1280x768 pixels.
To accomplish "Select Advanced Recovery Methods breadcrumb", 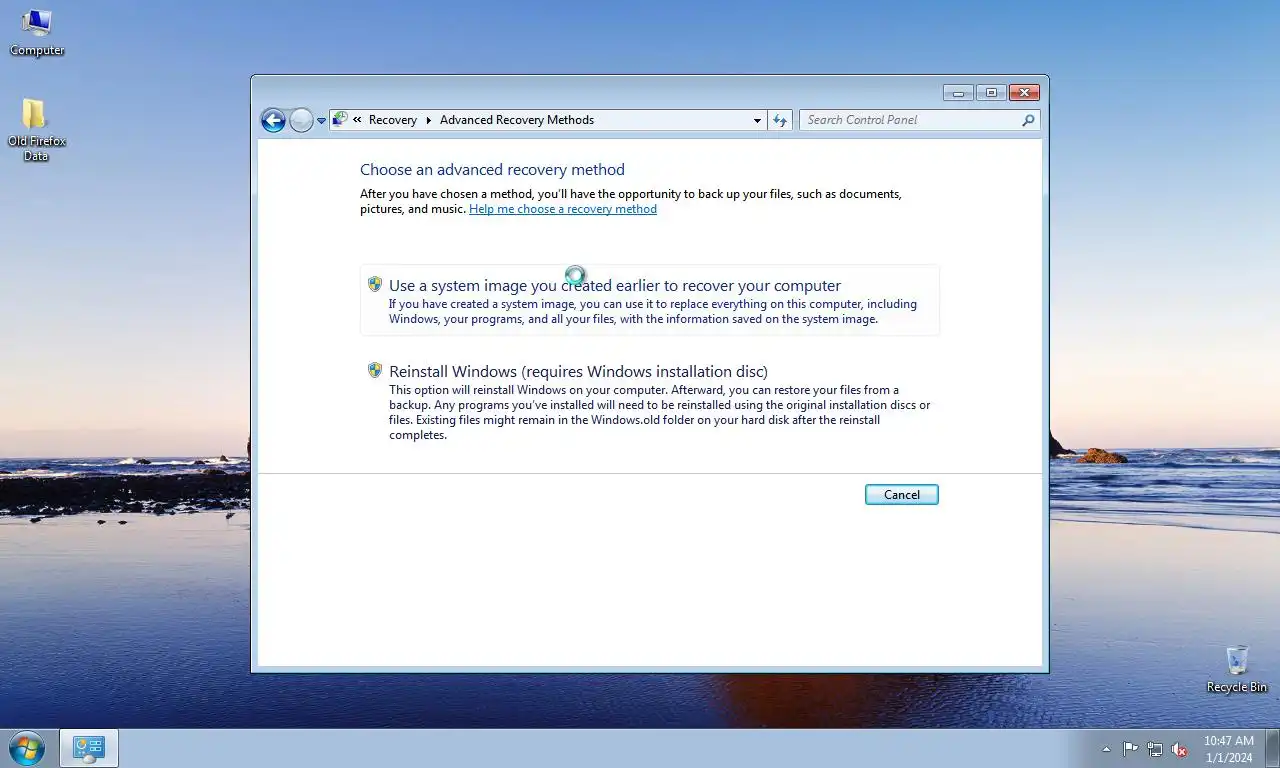I will [x=517, y=120].
